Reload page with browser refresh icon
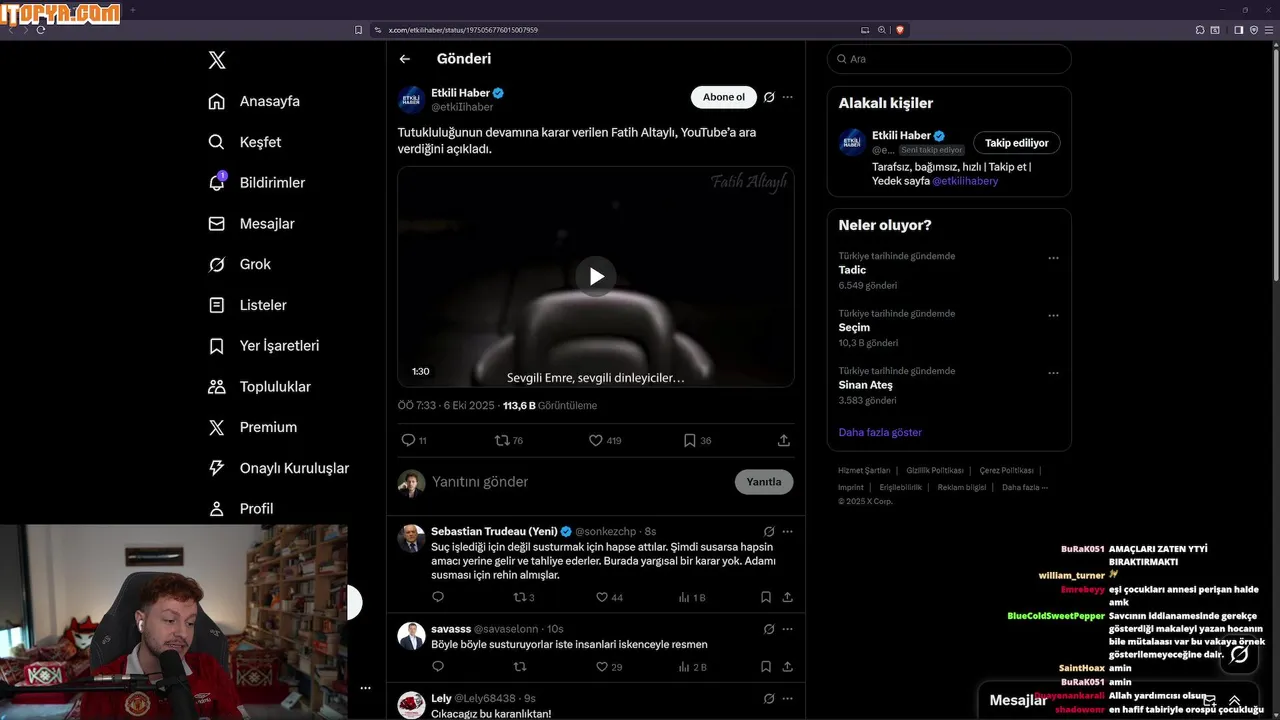Image resolution: width=1280 pixels, height=720 pixels. tap(40, 30)
